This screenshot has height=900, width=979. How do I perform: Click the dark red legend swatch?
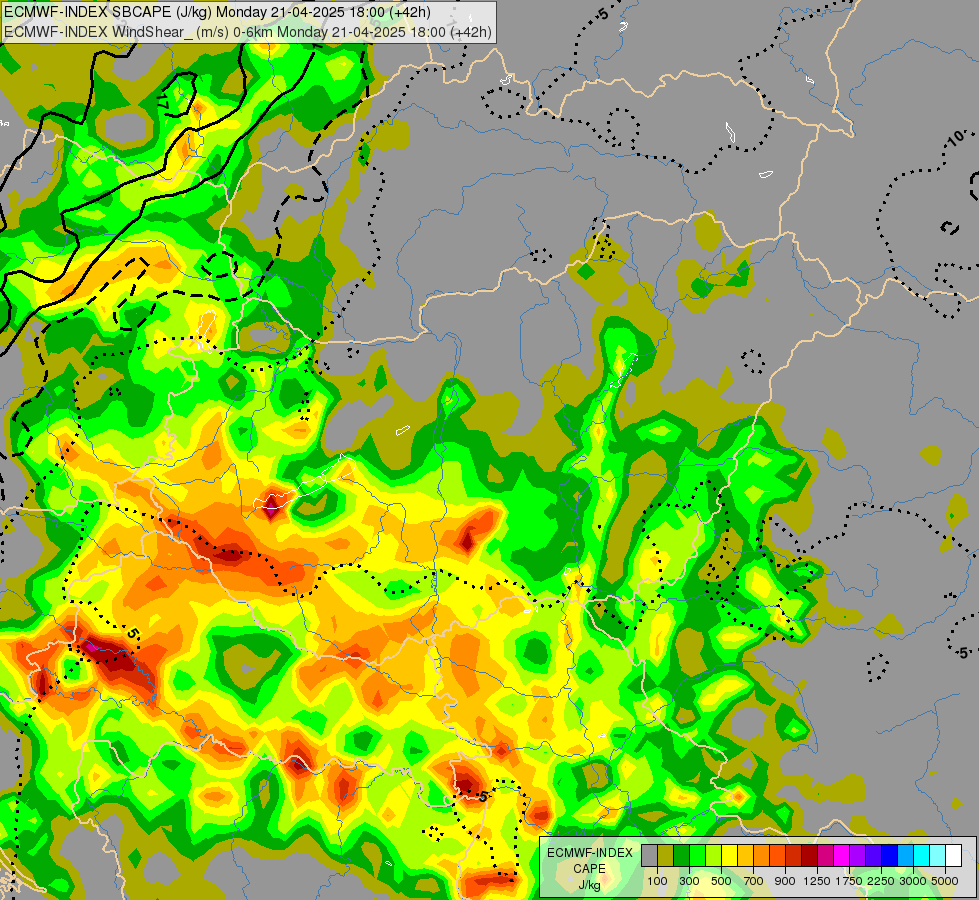810,856
